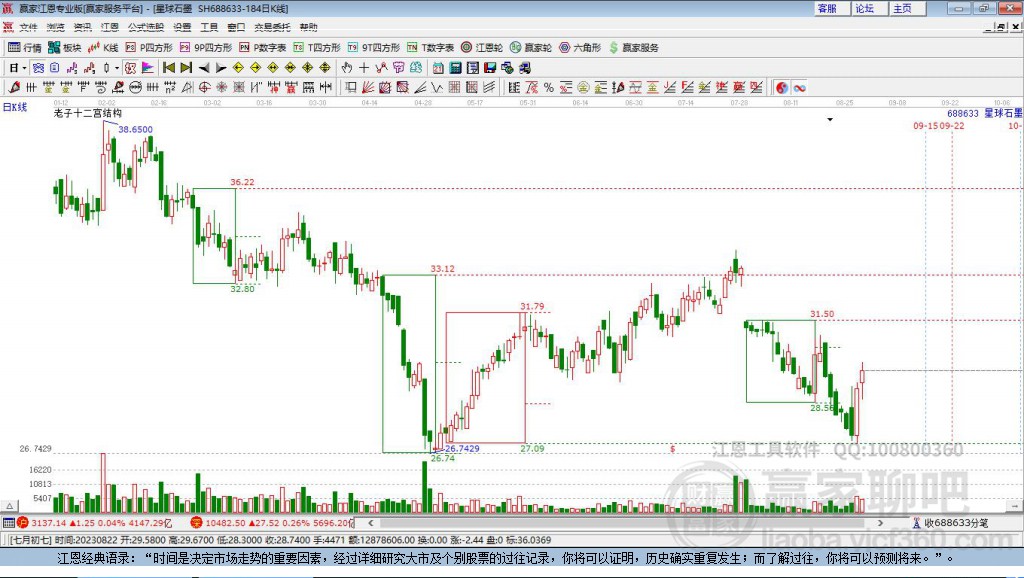Open the 浏览 menu
This screenshot has height=578, width=1024.
(x=56, y=27)
